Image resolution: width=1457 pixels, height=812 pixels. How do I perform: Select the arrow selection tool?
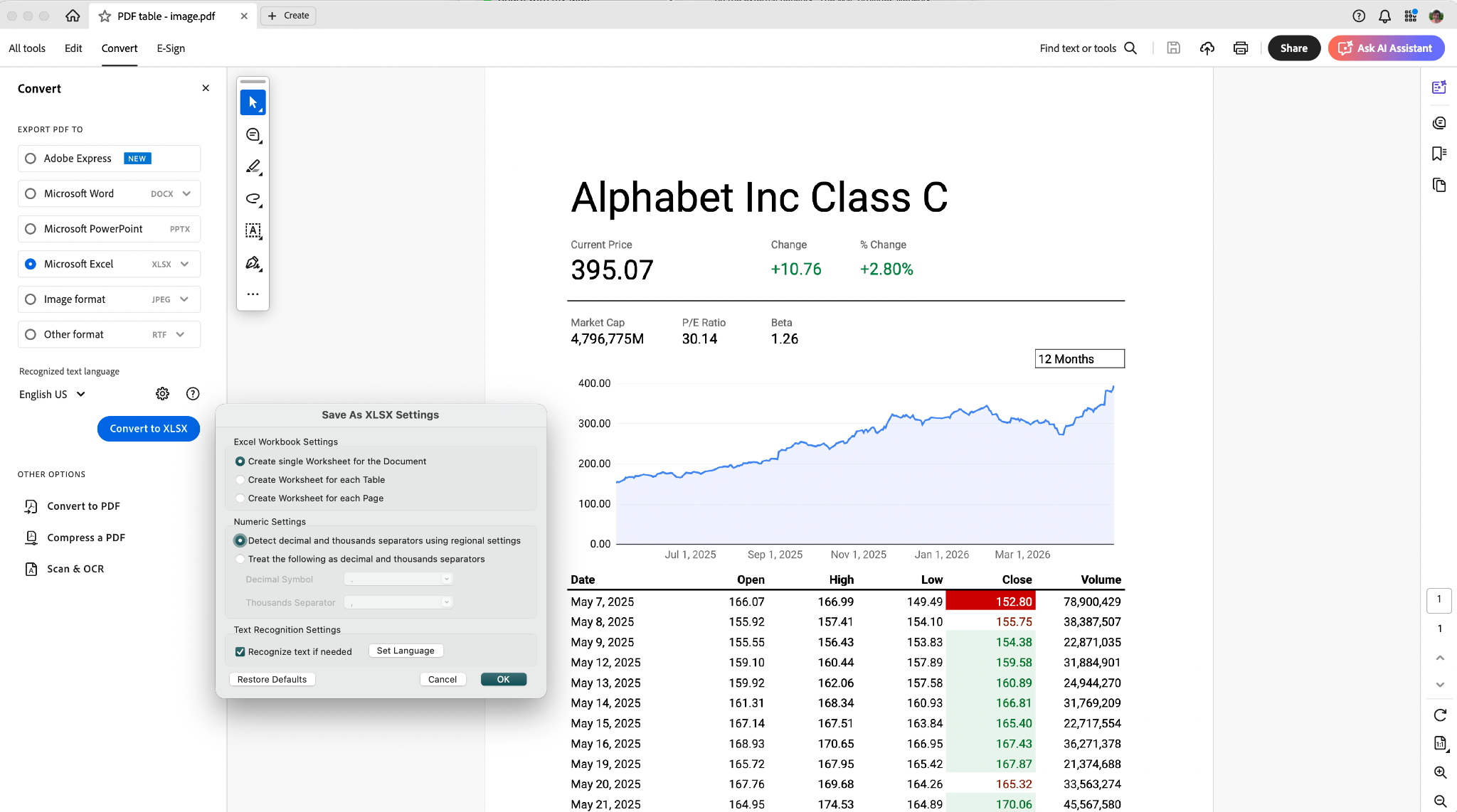[x=253, y=102]
